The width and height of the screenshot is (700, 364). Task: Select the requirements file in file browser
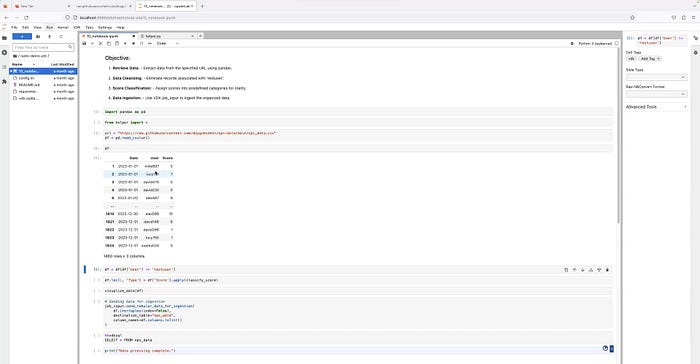click(x=43, y=91)
